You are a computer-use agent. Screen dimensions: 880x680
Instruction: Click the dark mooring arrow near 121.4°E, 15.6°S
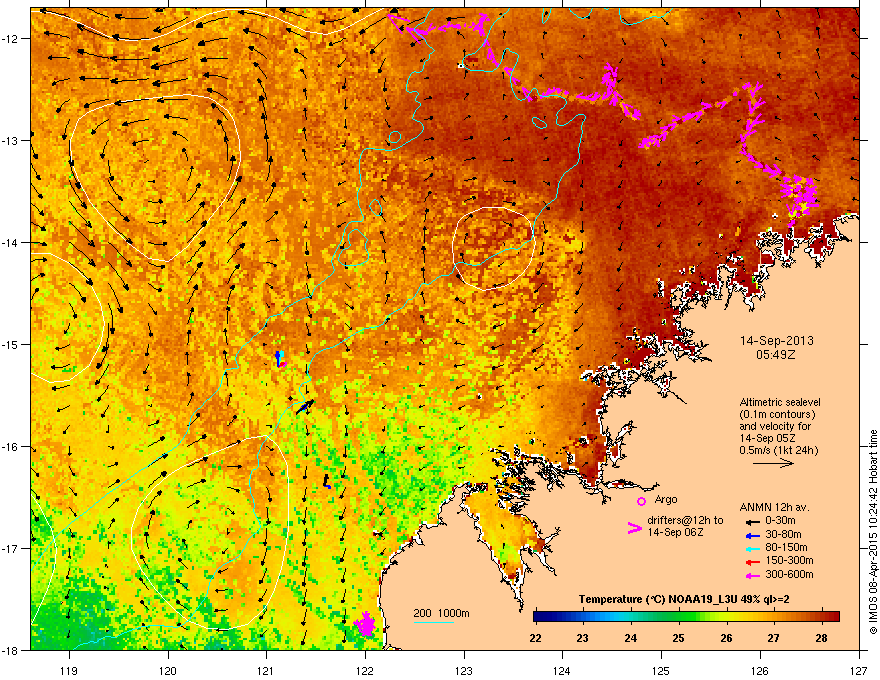(305, 407)
